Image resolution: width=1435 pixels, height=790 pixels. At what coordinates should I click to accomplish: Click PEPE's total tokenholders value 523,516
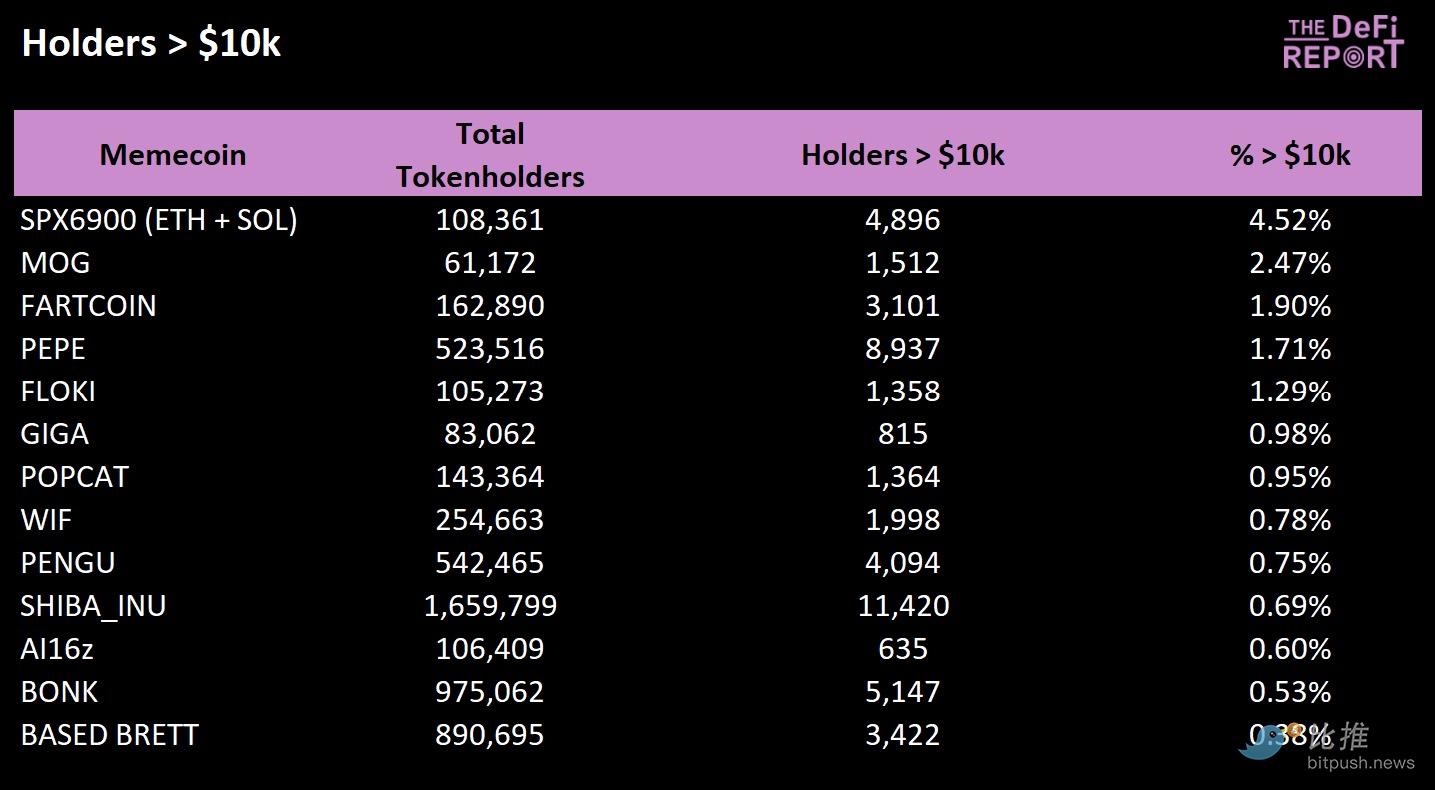[x=490, y=349]
